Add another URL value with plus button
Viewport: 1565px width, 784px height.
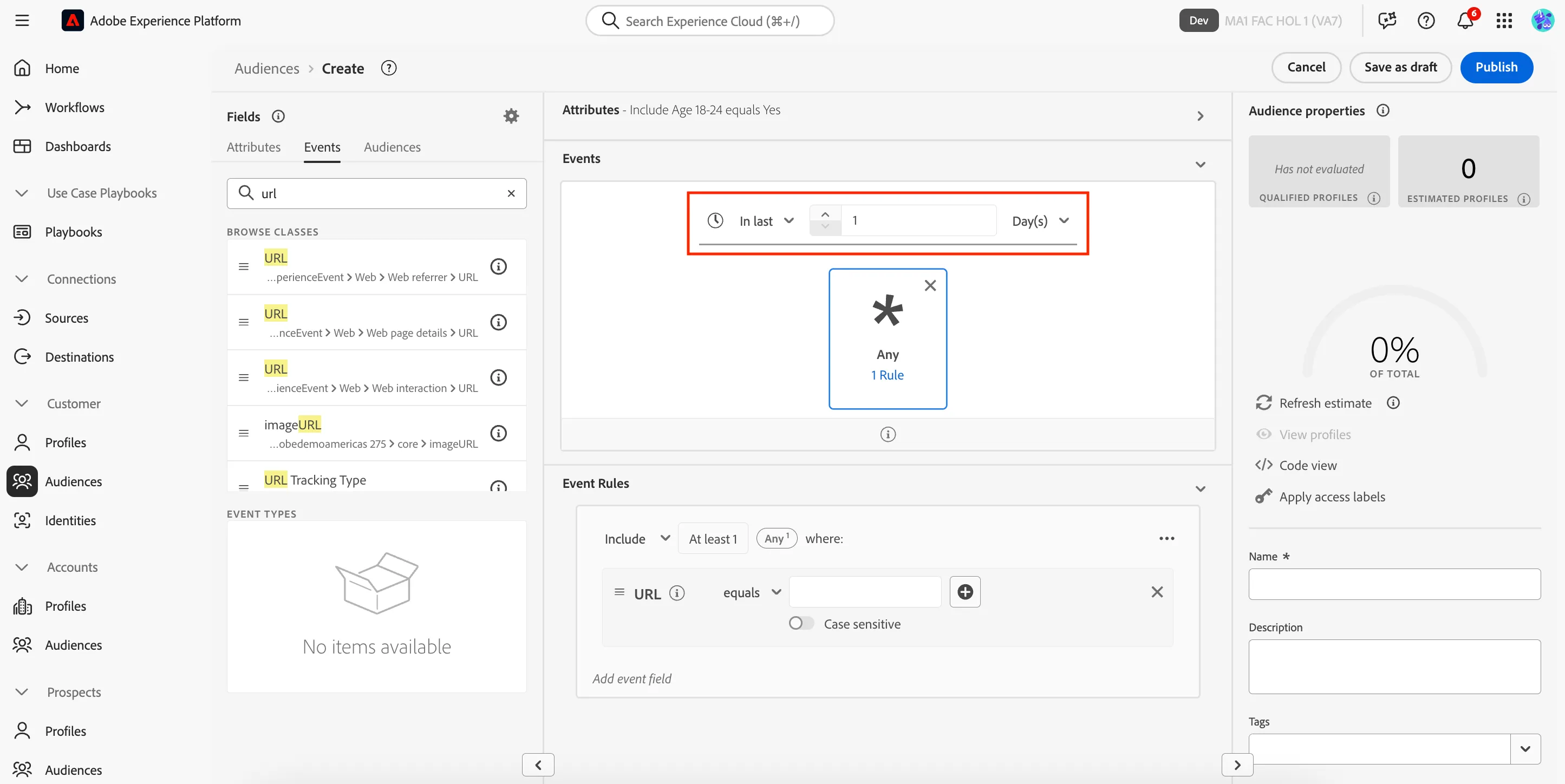965,591
